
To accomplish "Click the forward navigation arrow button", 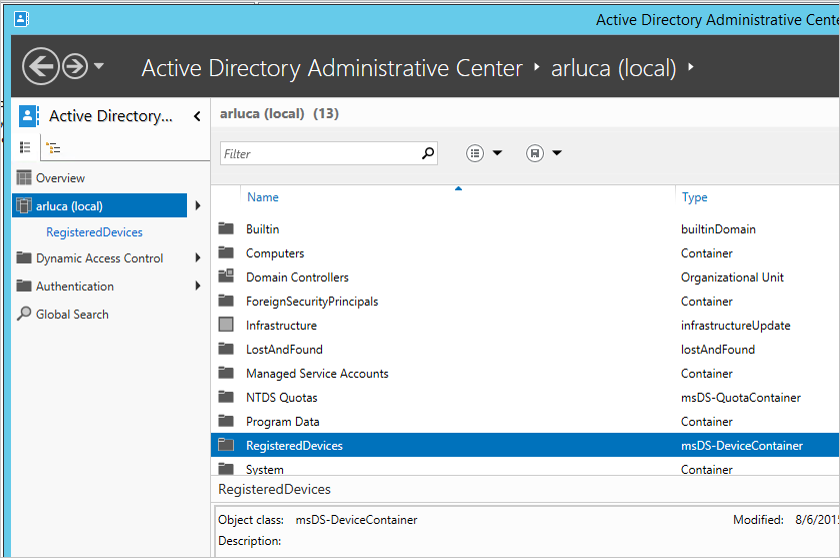I will coord(75,67).
